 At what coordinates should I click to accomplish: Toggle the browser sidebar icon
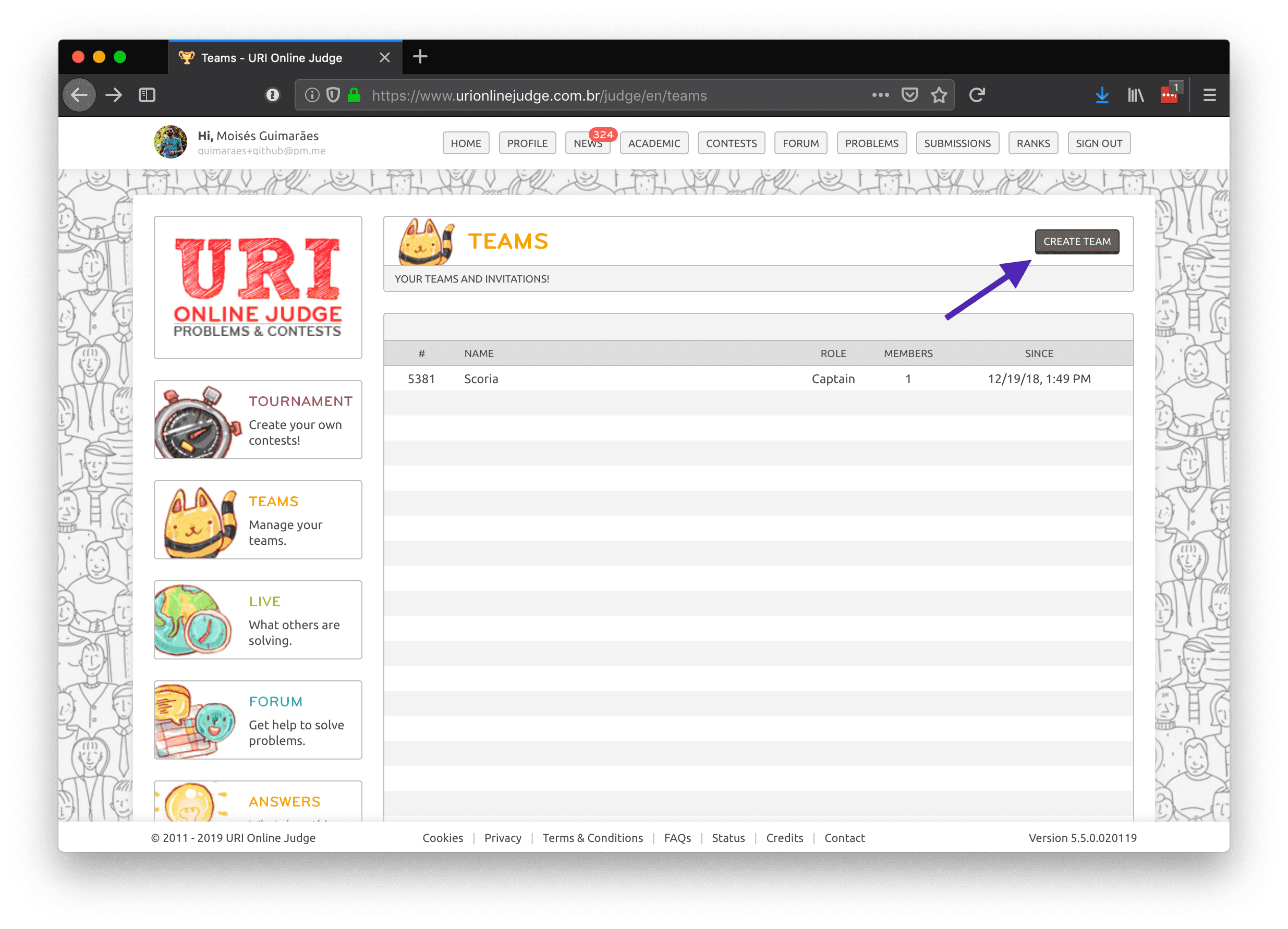[147, 95]
